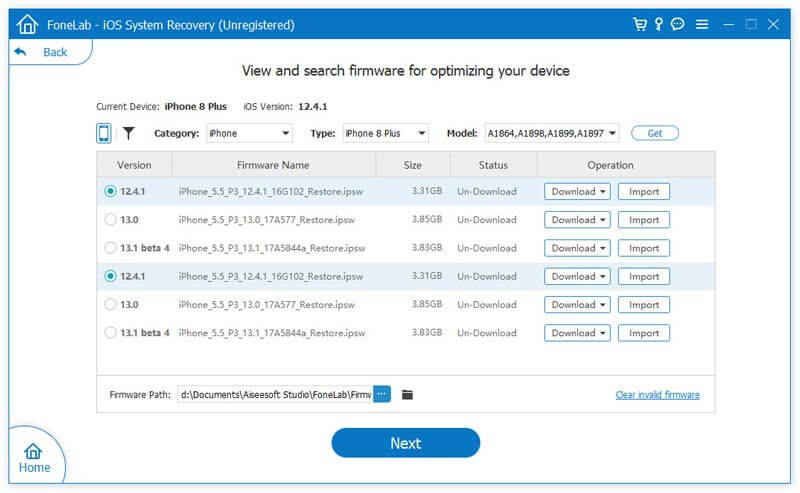Image resolution: width=800 pixels, height=493 pixels.
Task: Open Download dropdown in last 13.1 beta 4 row
Action: pos(577,333)
